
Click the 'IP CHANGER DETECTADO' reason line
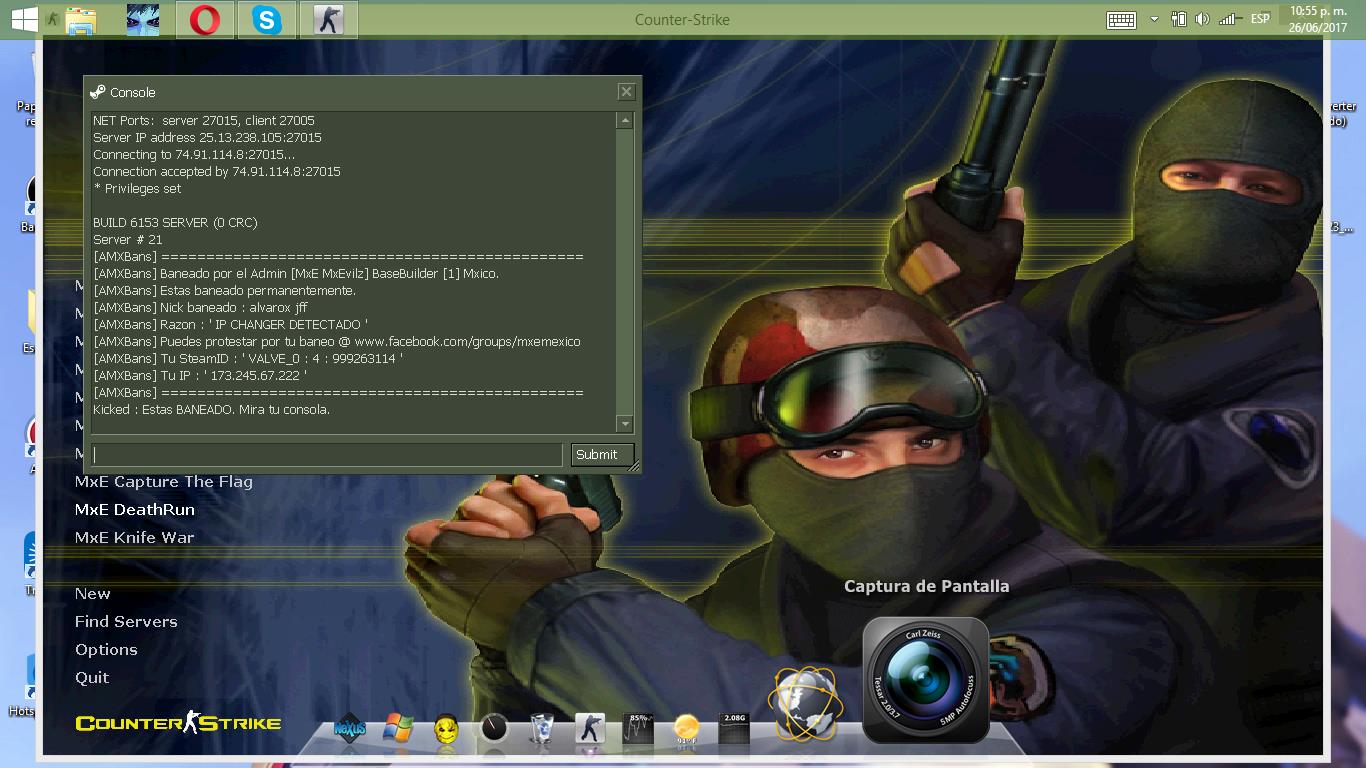click(230, 325)
